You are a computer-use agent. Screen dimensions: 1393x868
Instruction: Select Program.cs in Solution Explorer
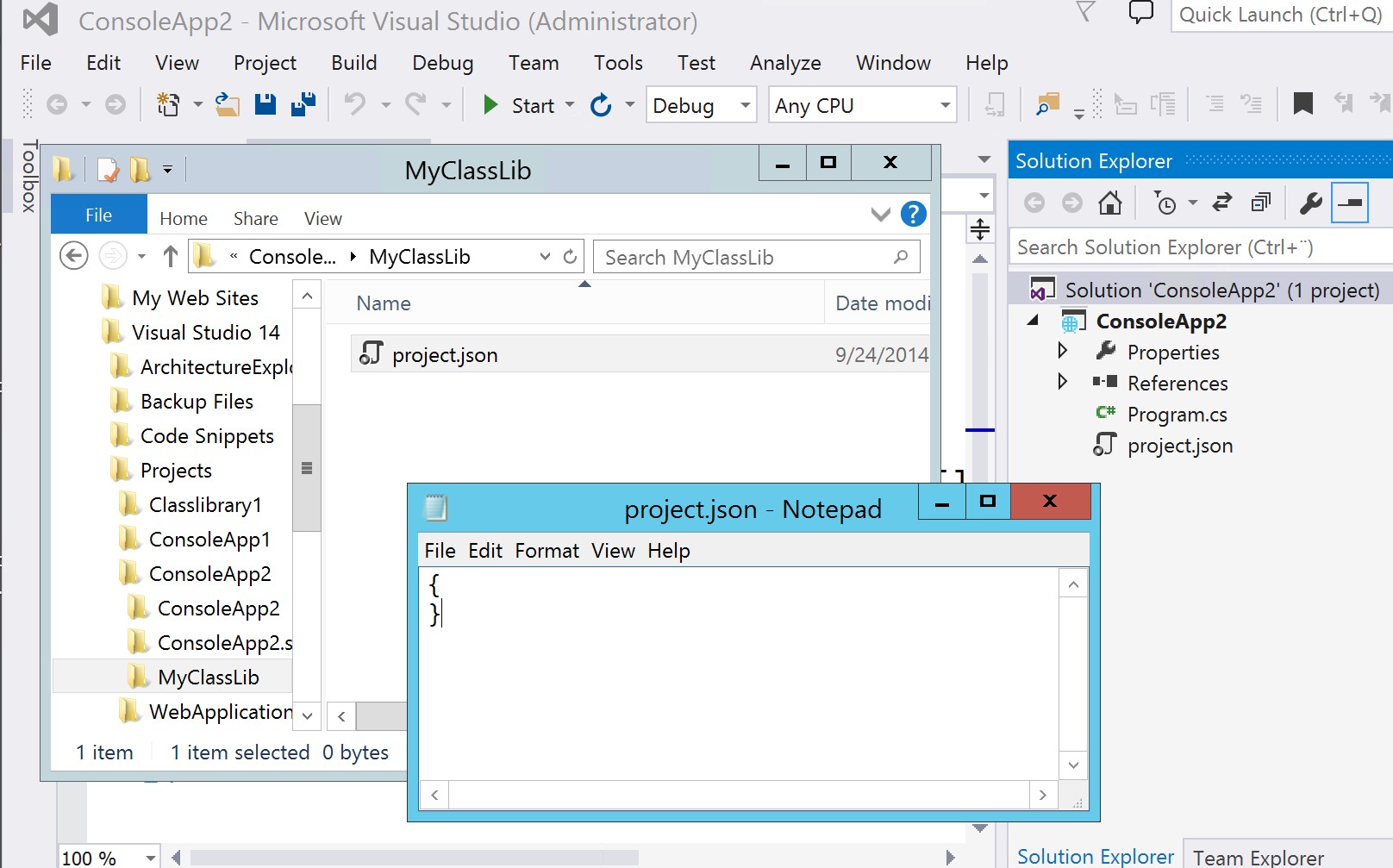point(1177,415)
